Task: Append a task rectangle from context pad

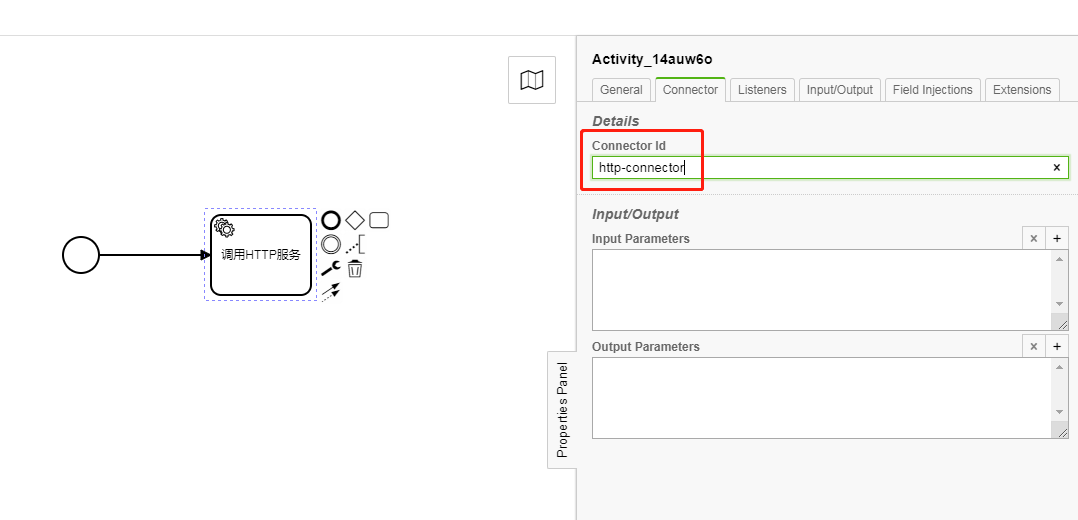Action: coord(379,220)
